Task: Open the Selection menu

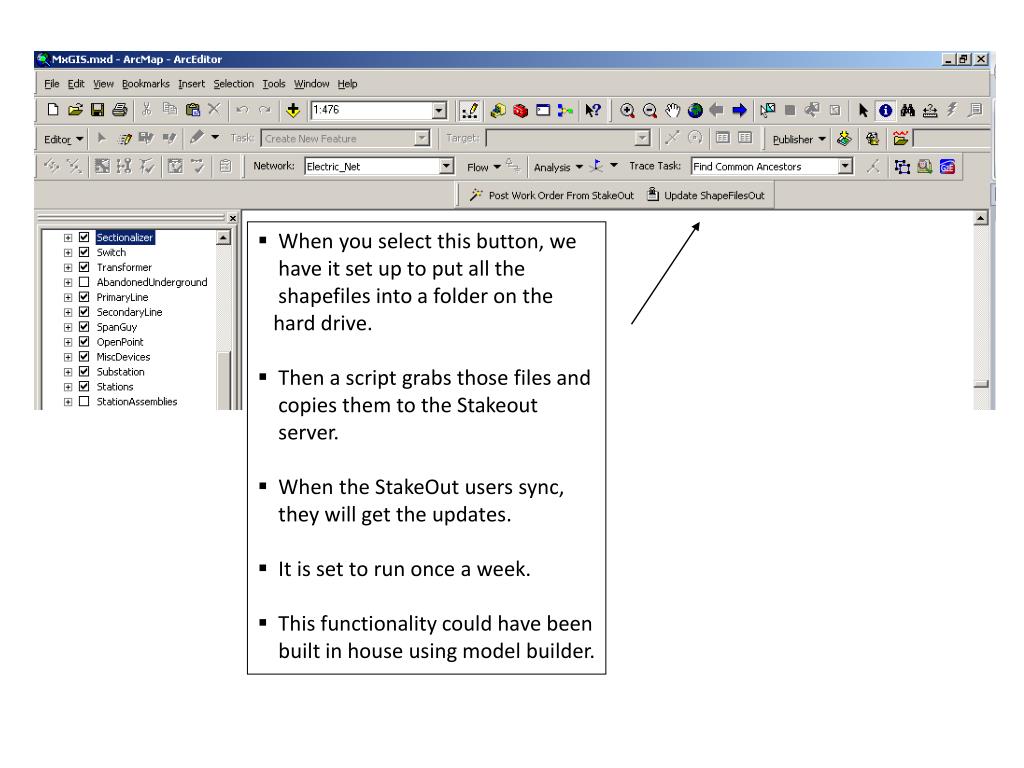Action: [x=233, y=84]
